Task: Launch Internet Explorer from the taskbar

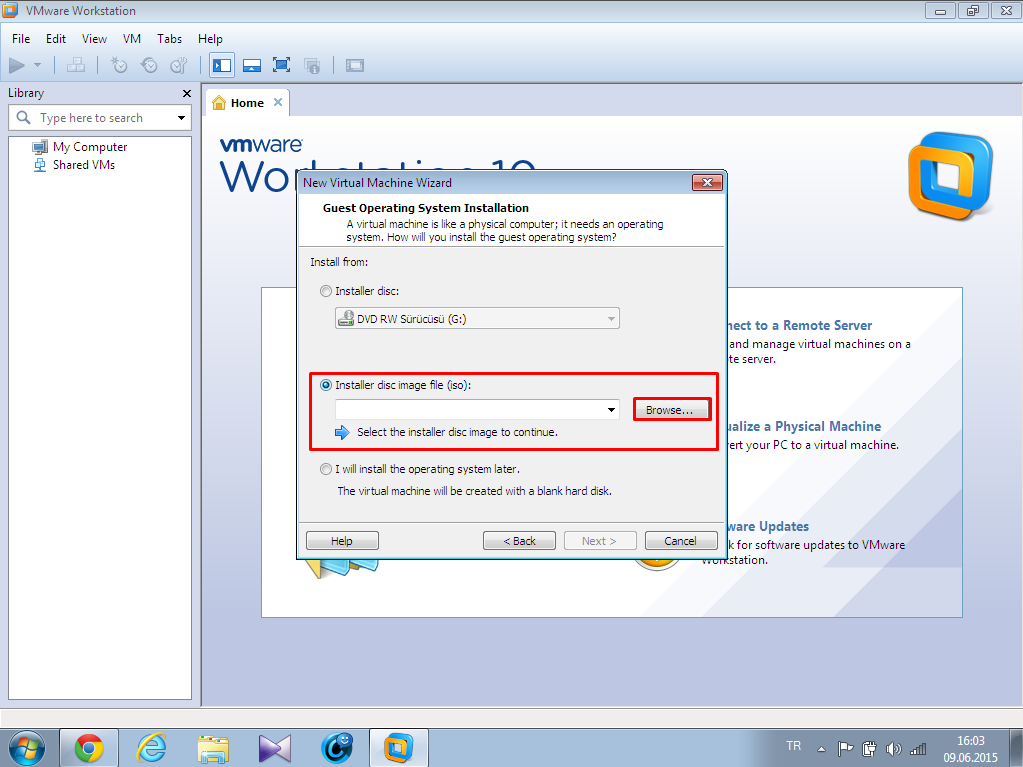Action: click(151, 748)
